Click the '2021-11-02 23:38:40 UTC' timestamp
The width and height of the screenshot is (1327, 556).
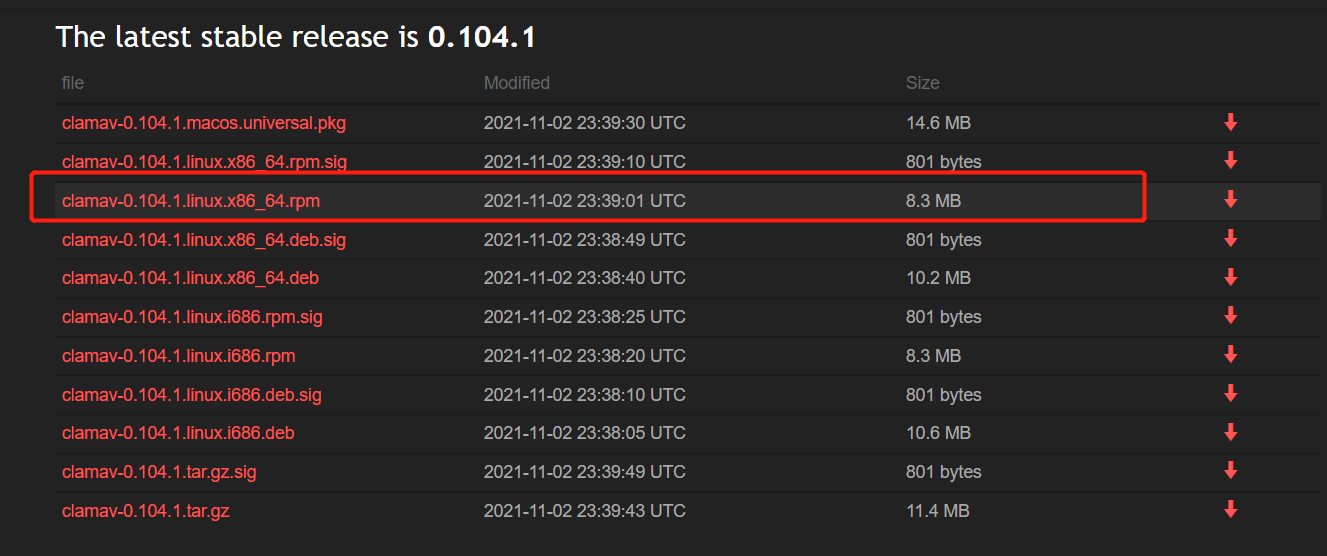click(585, 278)
